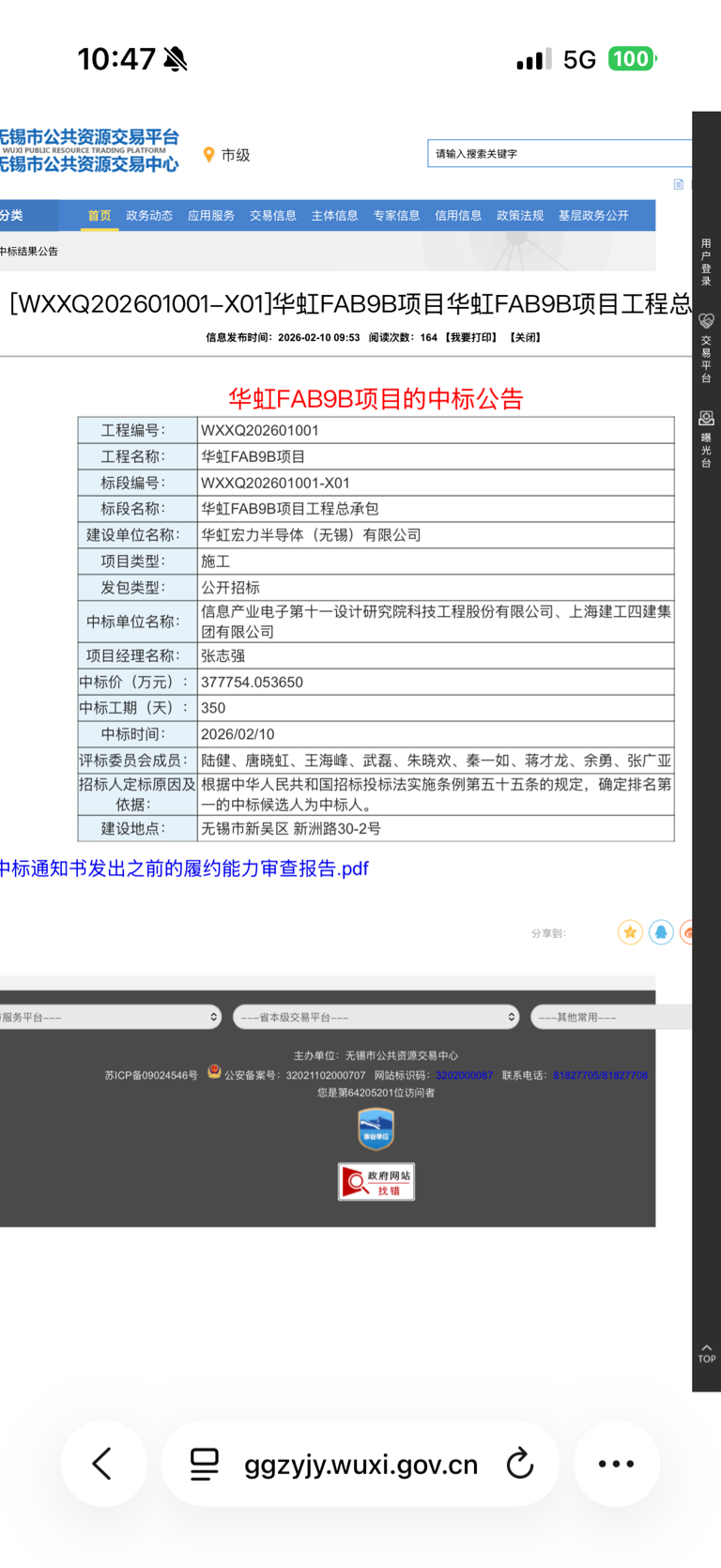Select the address 无锡市新吴区 新洲路30-2号
Viewport: 721px width, 1568px height.
291,828
